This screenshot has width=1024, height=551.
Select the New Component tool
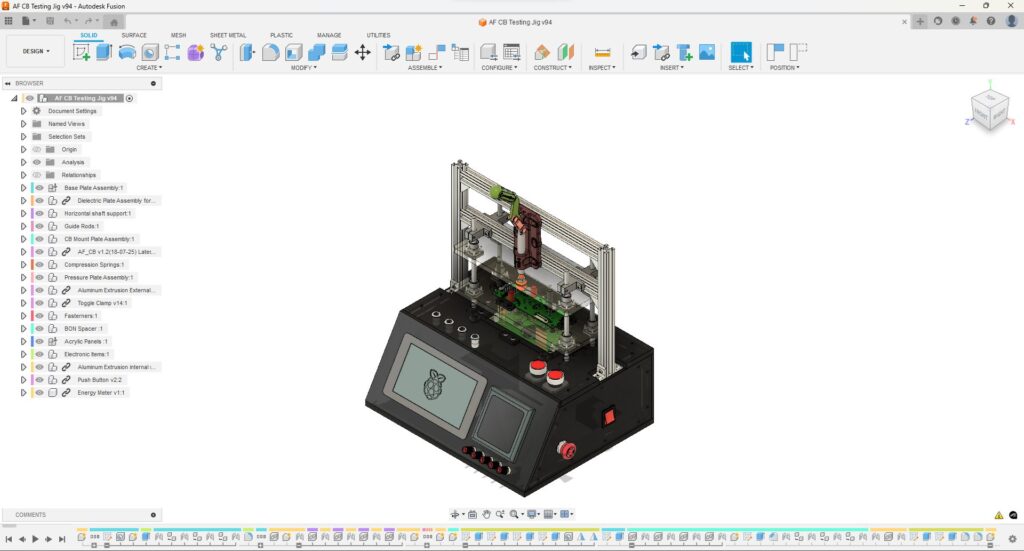(x=414, y=52)
